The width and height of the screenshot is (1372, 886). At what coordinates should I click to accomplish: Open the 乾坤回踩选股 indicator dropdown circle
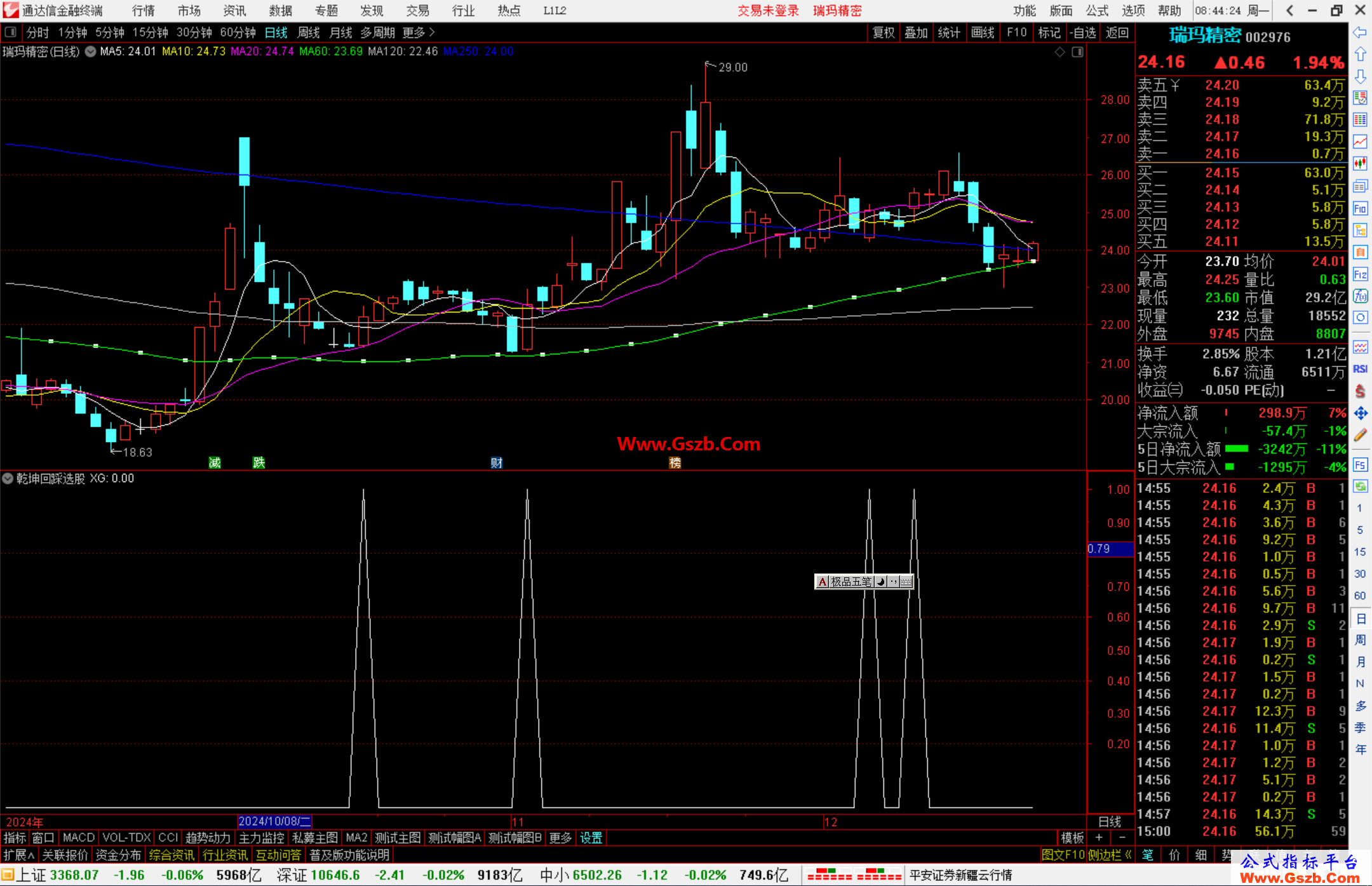point(8,478)
